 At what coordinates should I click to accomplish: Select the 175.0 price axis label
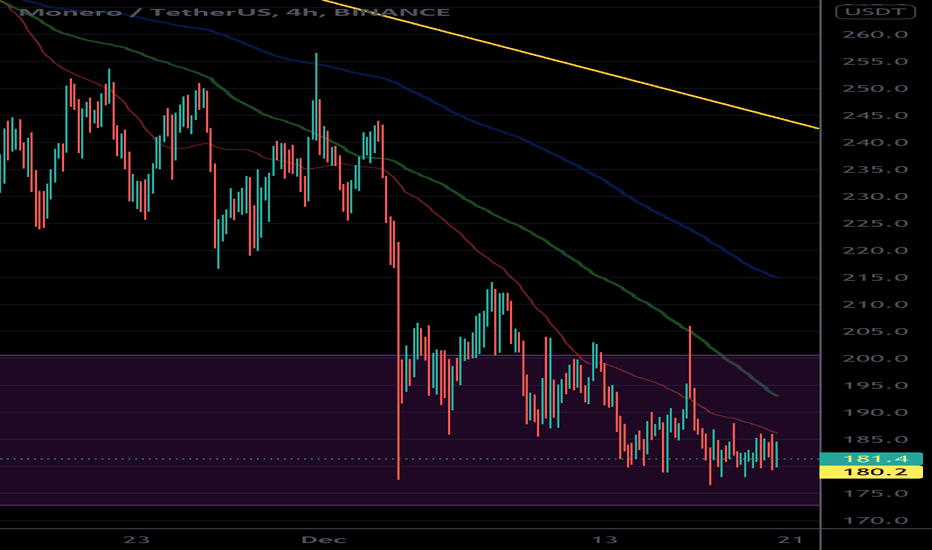coord(875,494)
